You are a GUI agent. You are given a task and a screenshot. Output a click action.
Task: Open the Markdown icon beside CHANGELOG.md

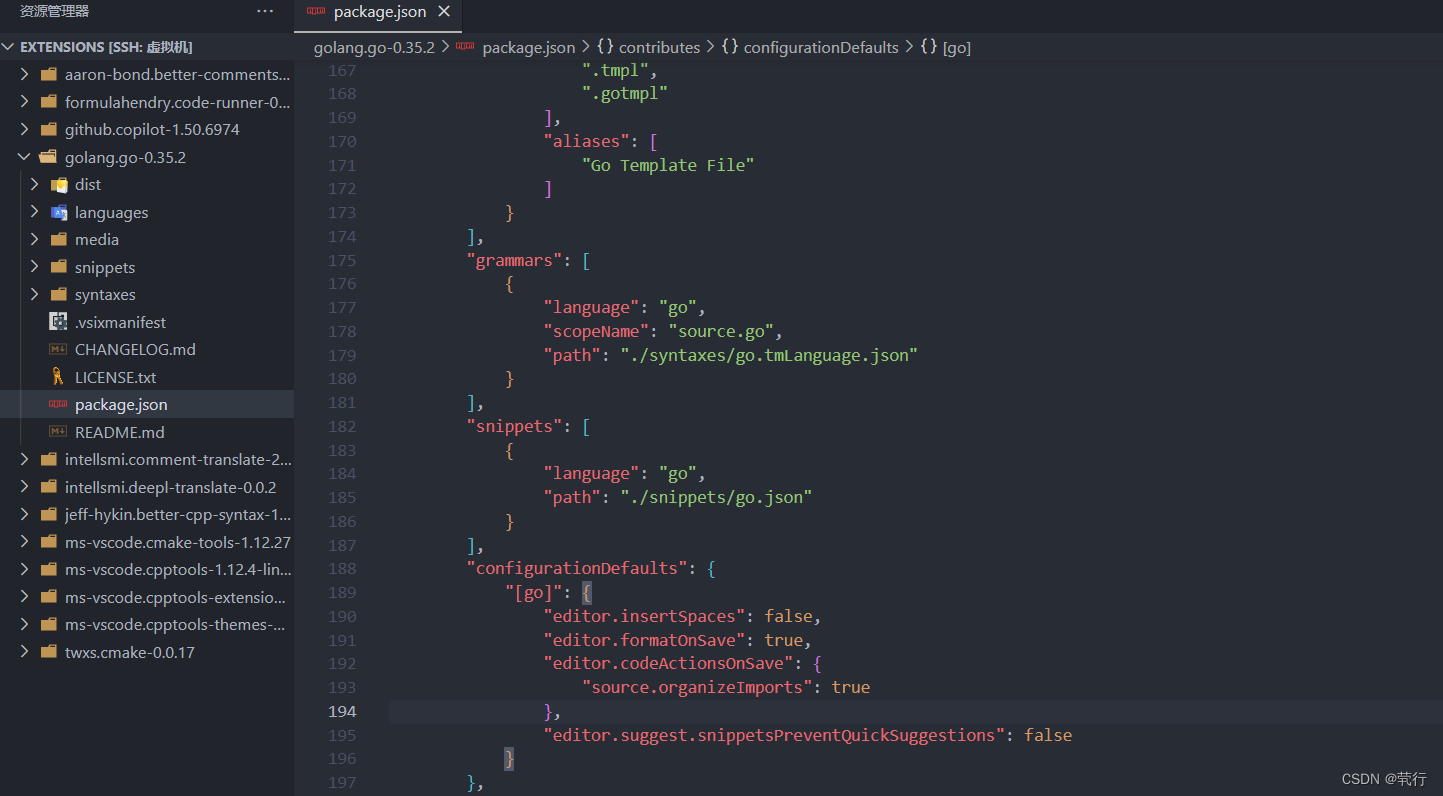[x=60, y=349]
